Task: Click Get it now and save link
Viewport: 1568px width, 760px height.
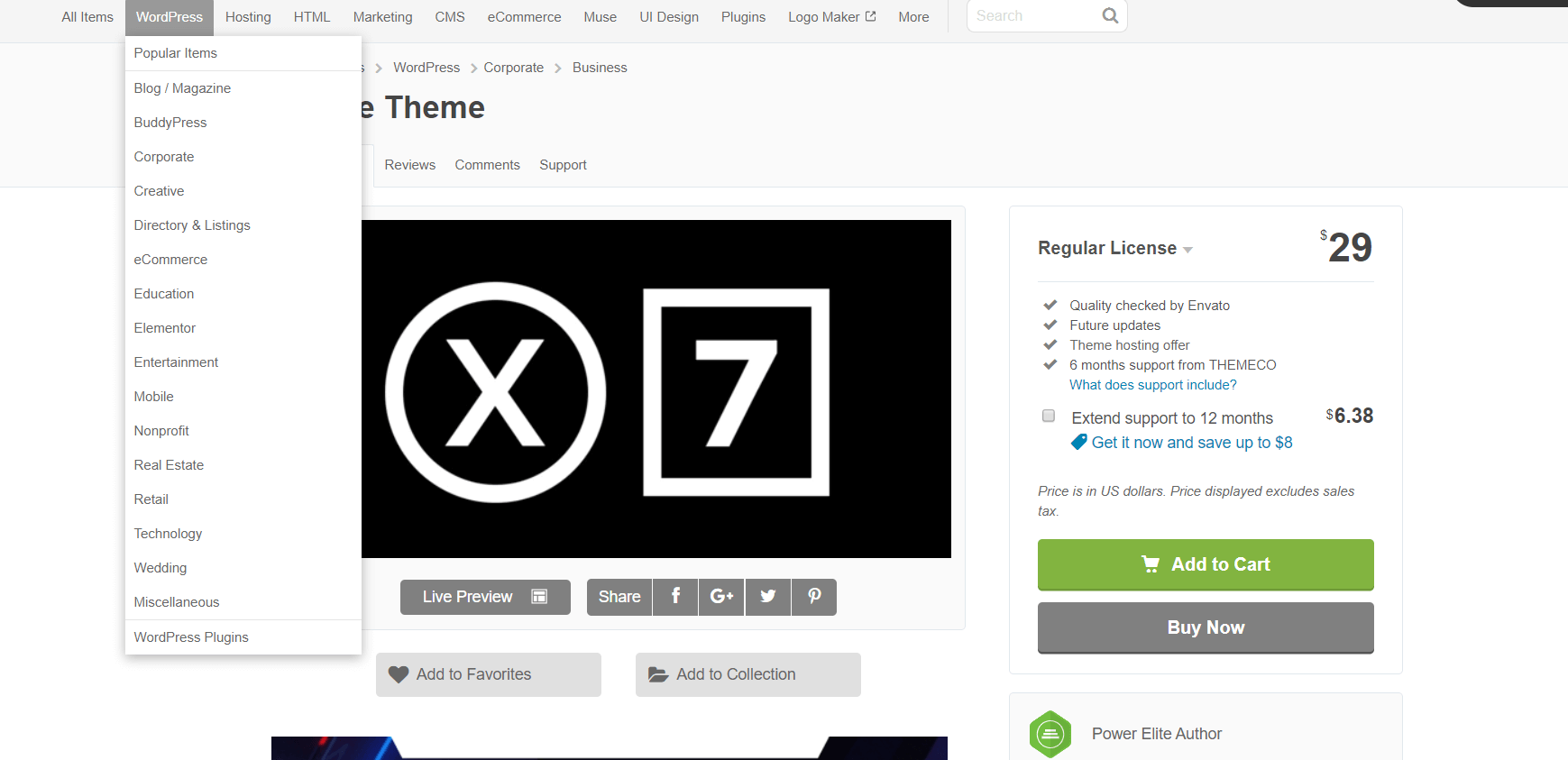Action: pyautogui.click(x=1192, y=443)
